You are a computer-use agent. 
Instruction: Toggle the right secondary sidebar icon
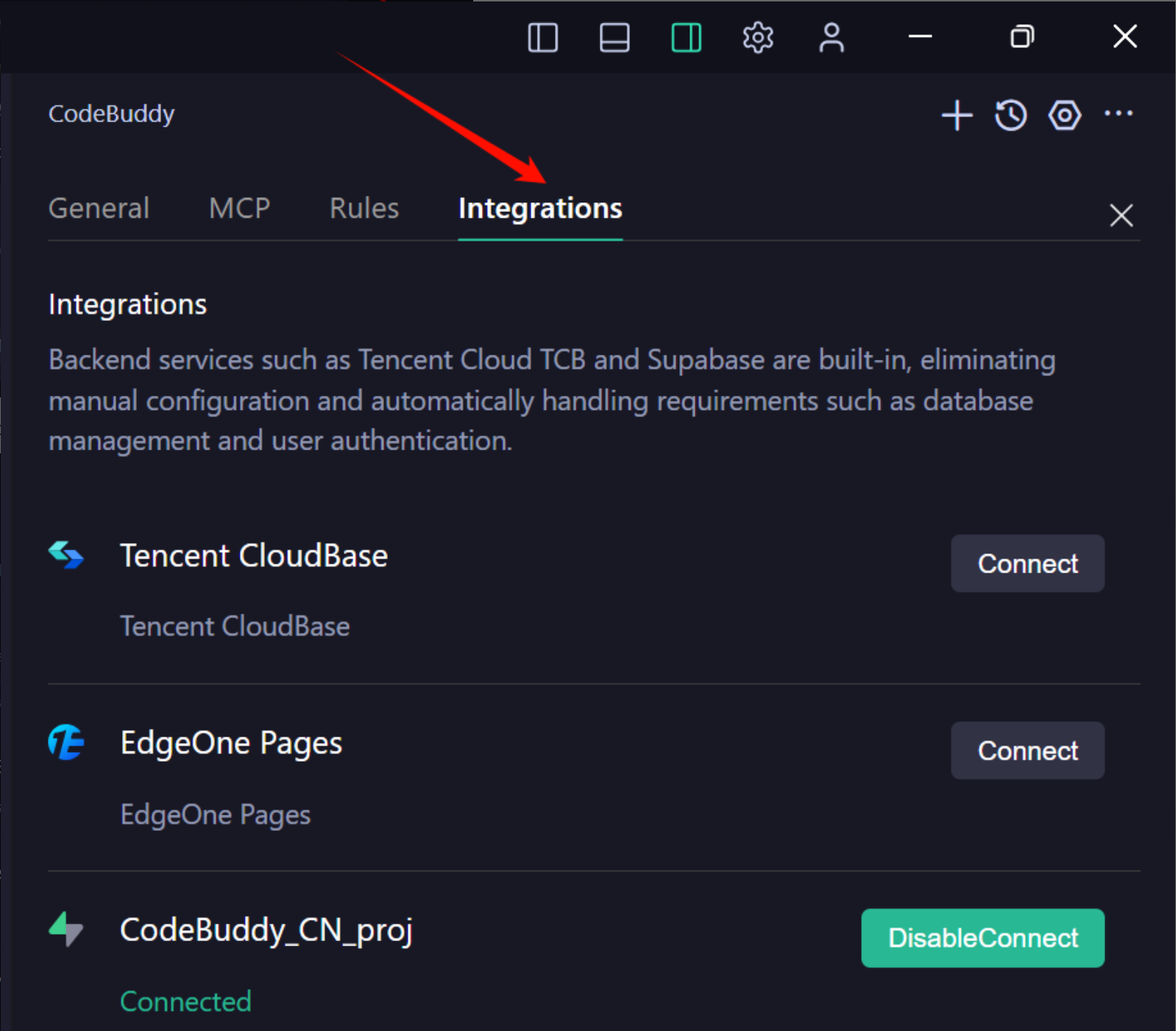(686, 38)
